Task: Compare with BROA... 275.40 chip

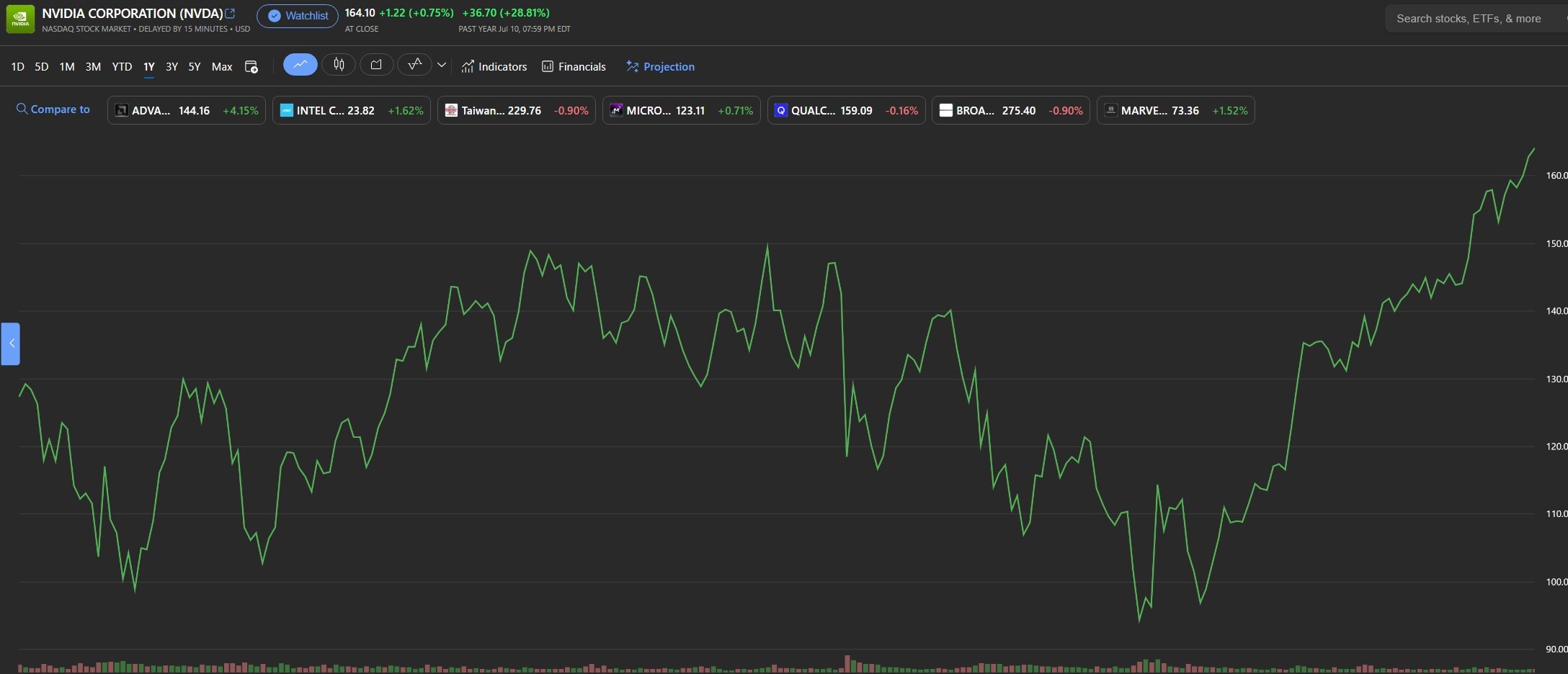Action: click(1011, 110)
